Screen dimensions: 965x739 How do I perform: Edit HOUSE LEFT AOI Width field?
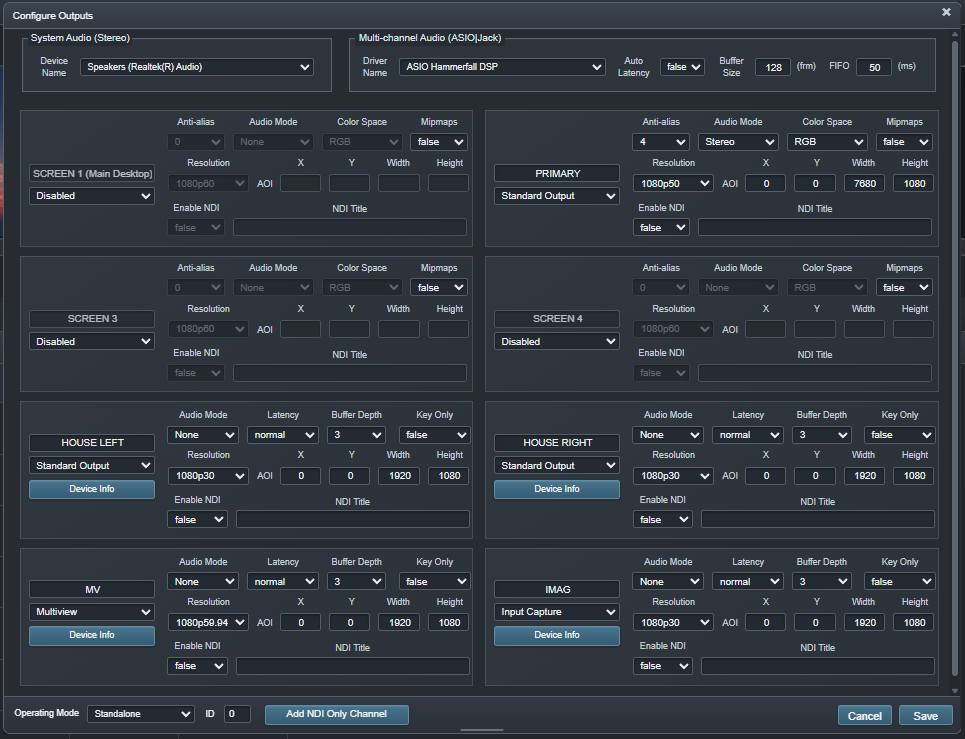399,476
